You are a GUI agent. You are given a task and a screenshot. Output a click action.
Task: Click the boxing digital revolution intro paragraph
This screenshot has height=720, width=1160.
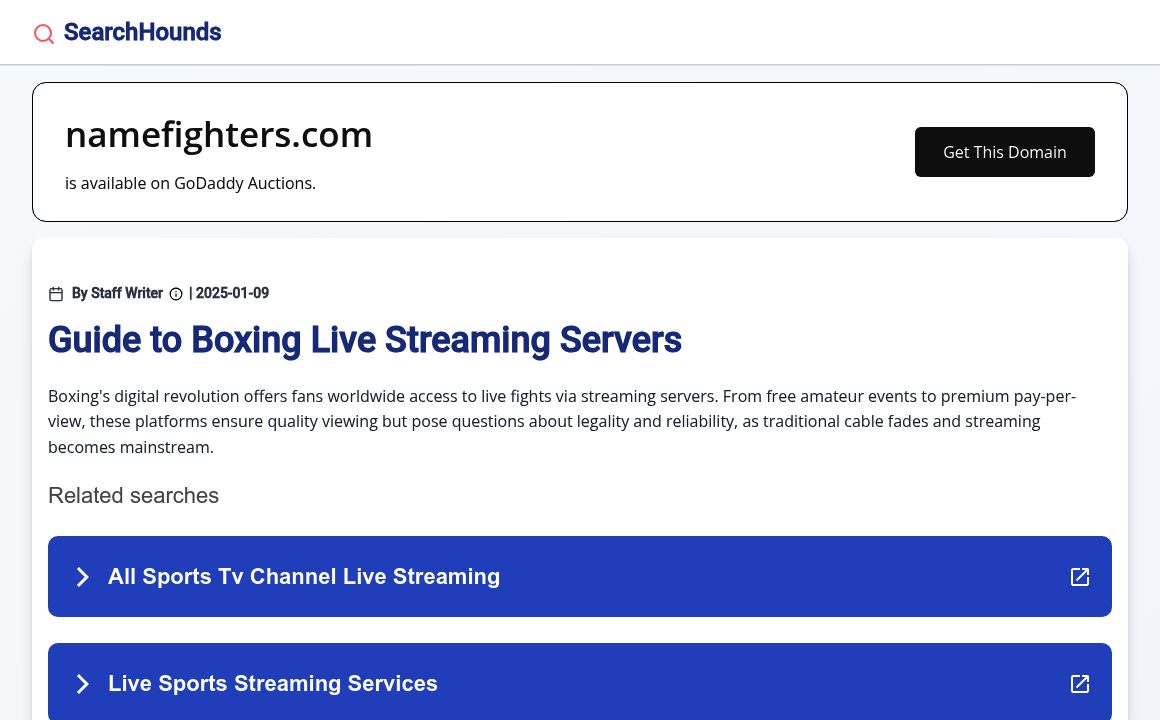(x=560, y=421)
